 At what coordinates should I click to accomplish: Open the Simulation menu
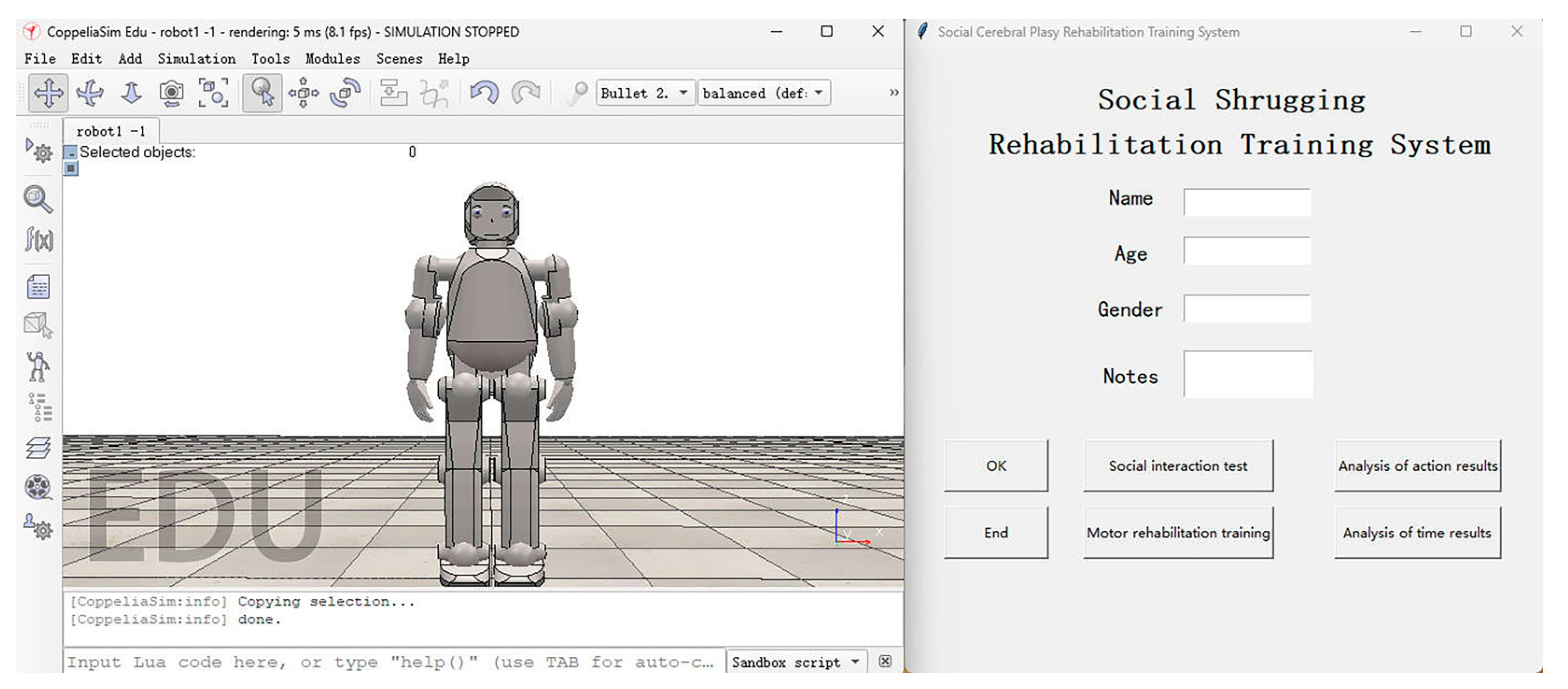coord(196,59)
